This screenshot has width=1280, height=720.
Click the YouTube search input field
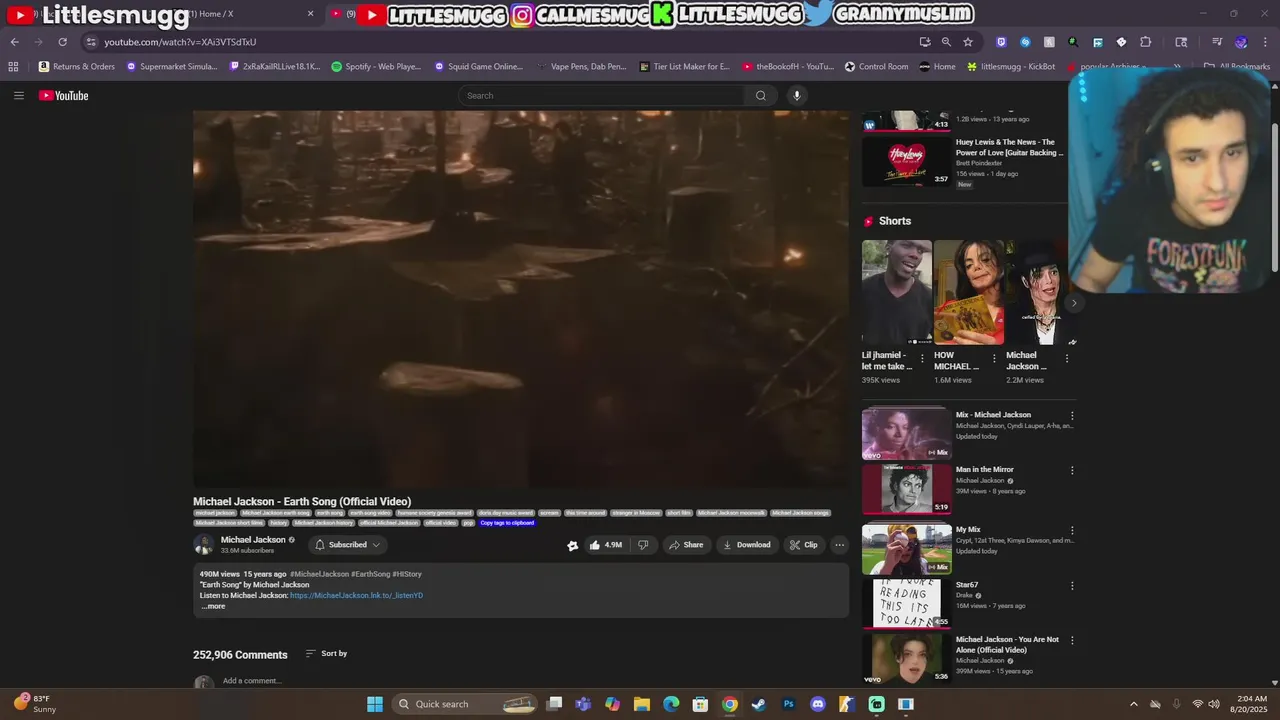point(601,95)
